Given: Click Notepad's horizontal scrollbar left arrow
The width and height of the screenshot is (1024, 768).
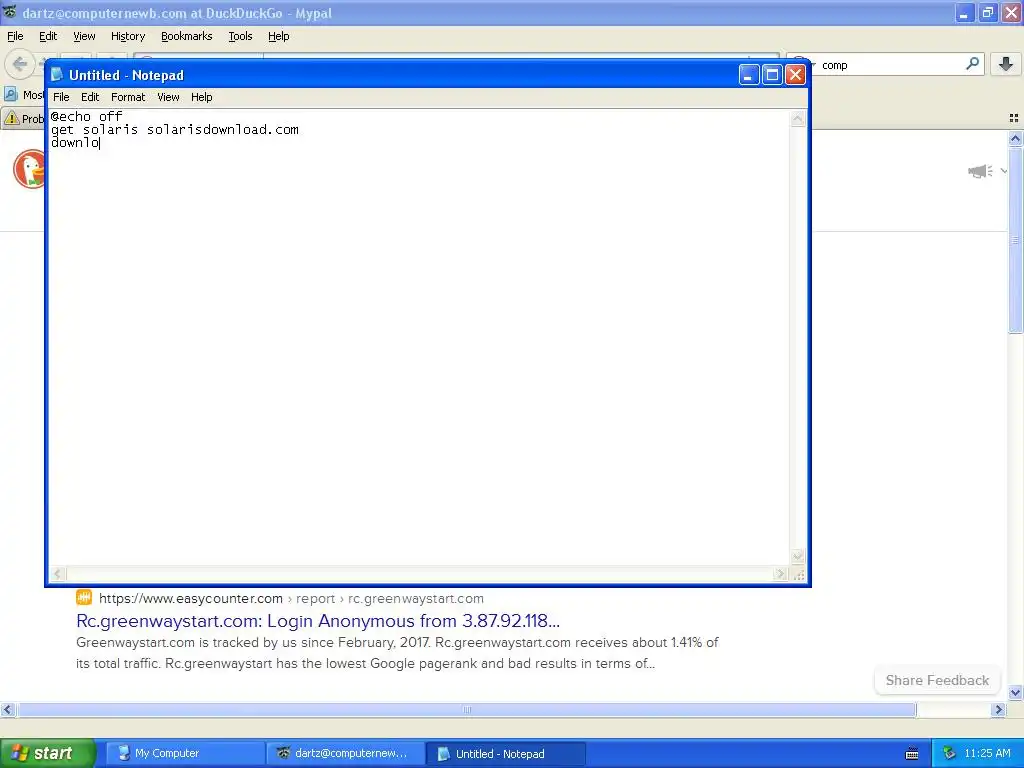Looking at the screenshot, I should coord(57,574).
